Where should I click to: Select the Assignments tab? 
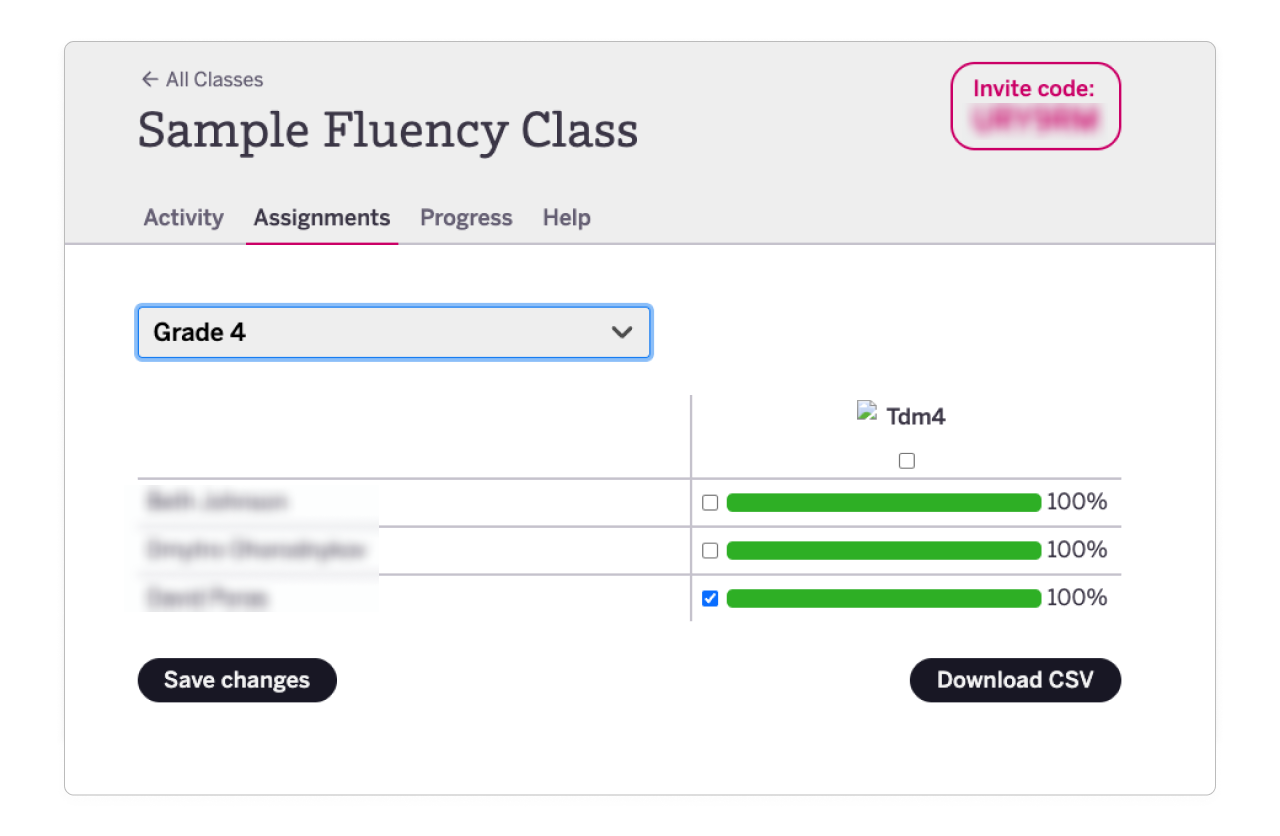coord(321,217)
